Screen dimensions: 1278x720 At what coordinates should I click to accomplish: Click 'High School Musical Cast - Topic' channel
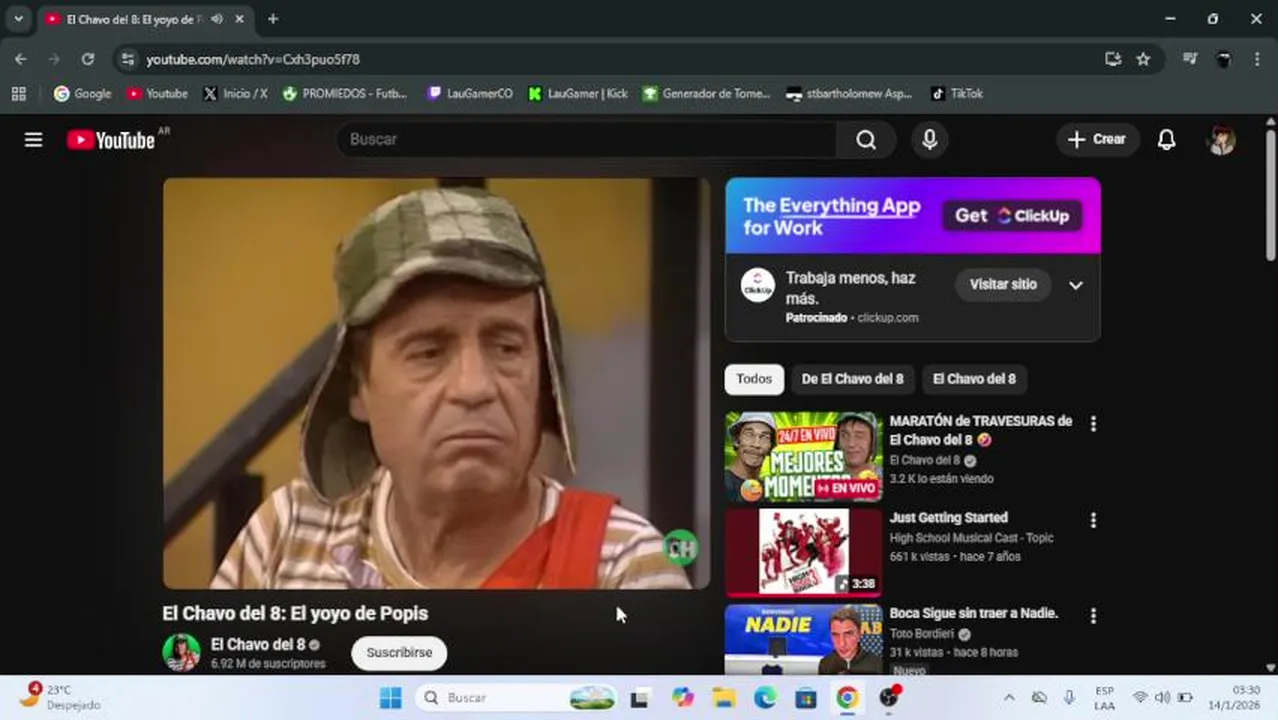click(971, 538)
